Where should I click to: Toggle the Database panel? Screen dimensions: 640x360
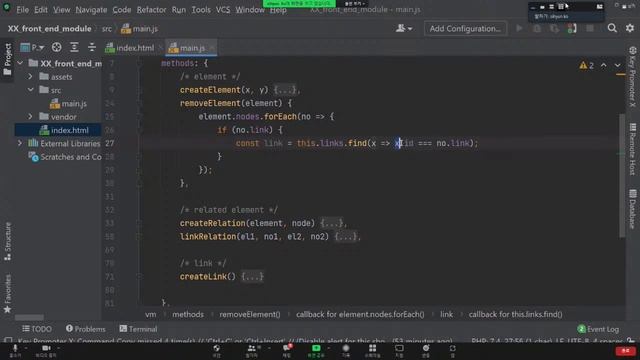(x=632, y=209)
